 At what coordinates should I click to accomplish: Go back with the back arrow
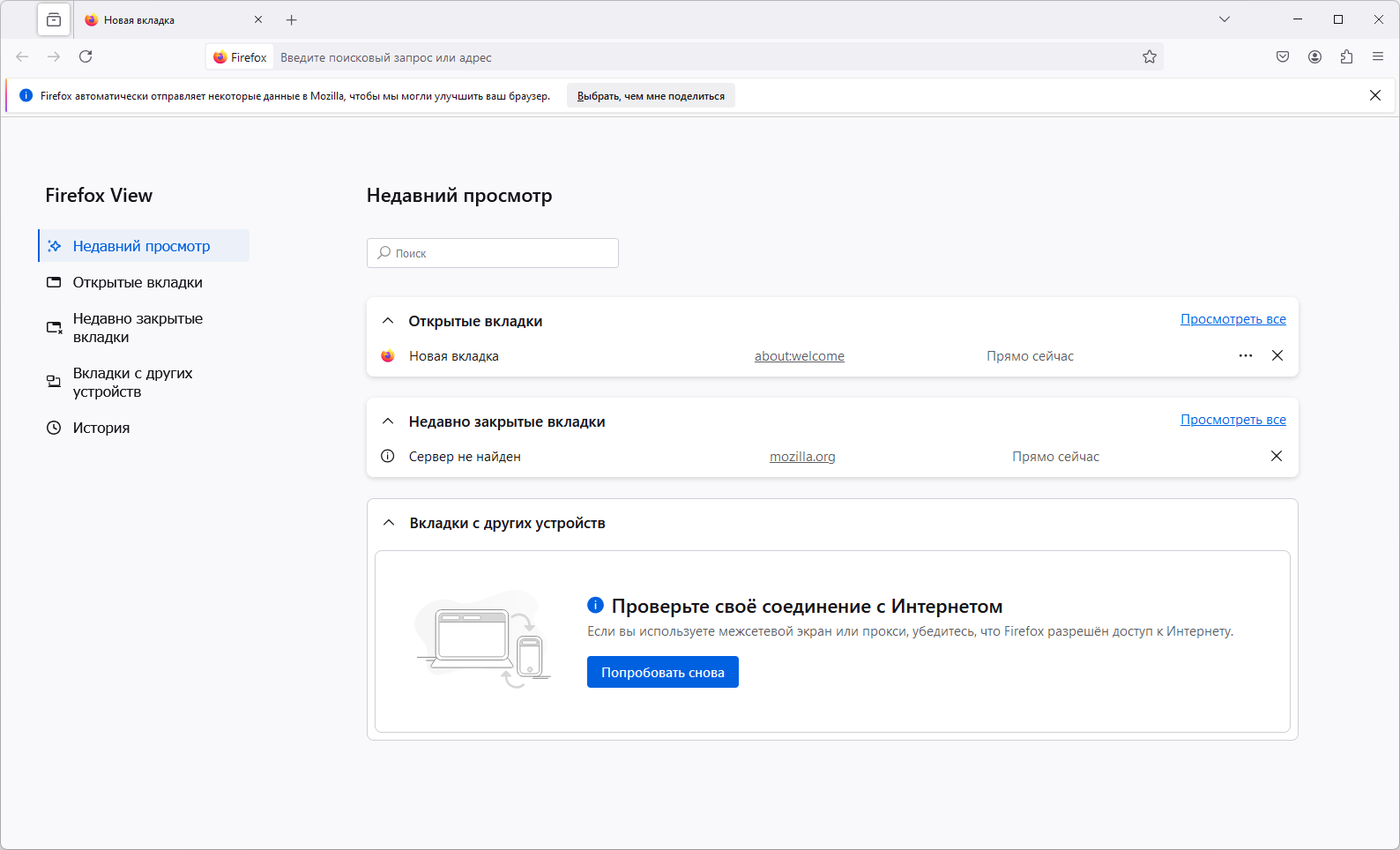(x=23, y=56)
